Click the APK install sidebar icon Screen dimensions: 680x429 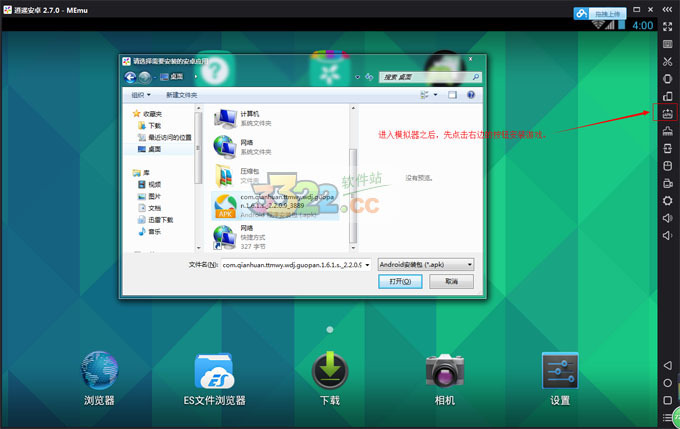(x=667, y=114)
